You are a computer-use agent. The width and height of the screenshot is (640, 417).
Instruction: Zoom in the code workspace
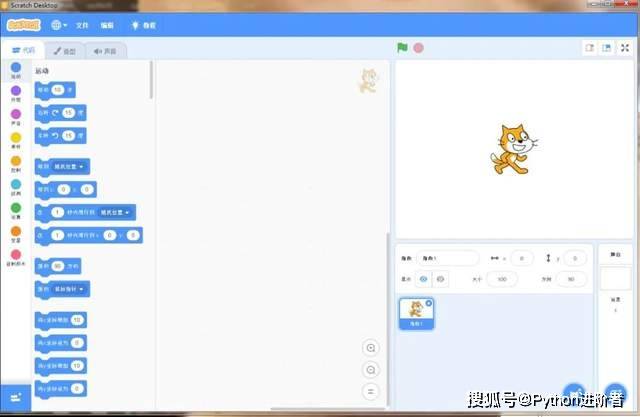coord(371,348)
